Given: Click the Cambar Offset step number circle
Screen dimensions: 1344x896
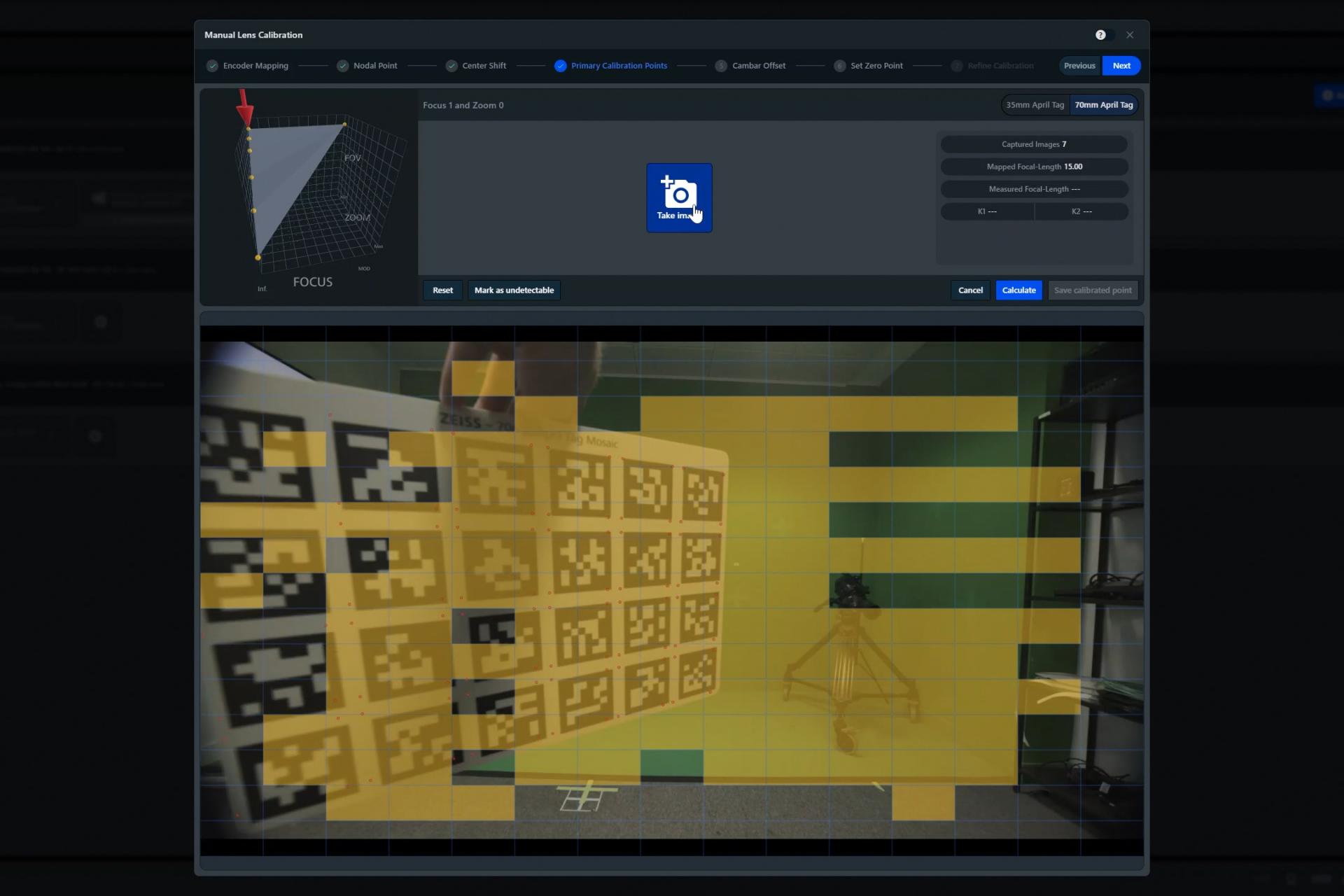Looking at the screenshot, I should point(721,66).
